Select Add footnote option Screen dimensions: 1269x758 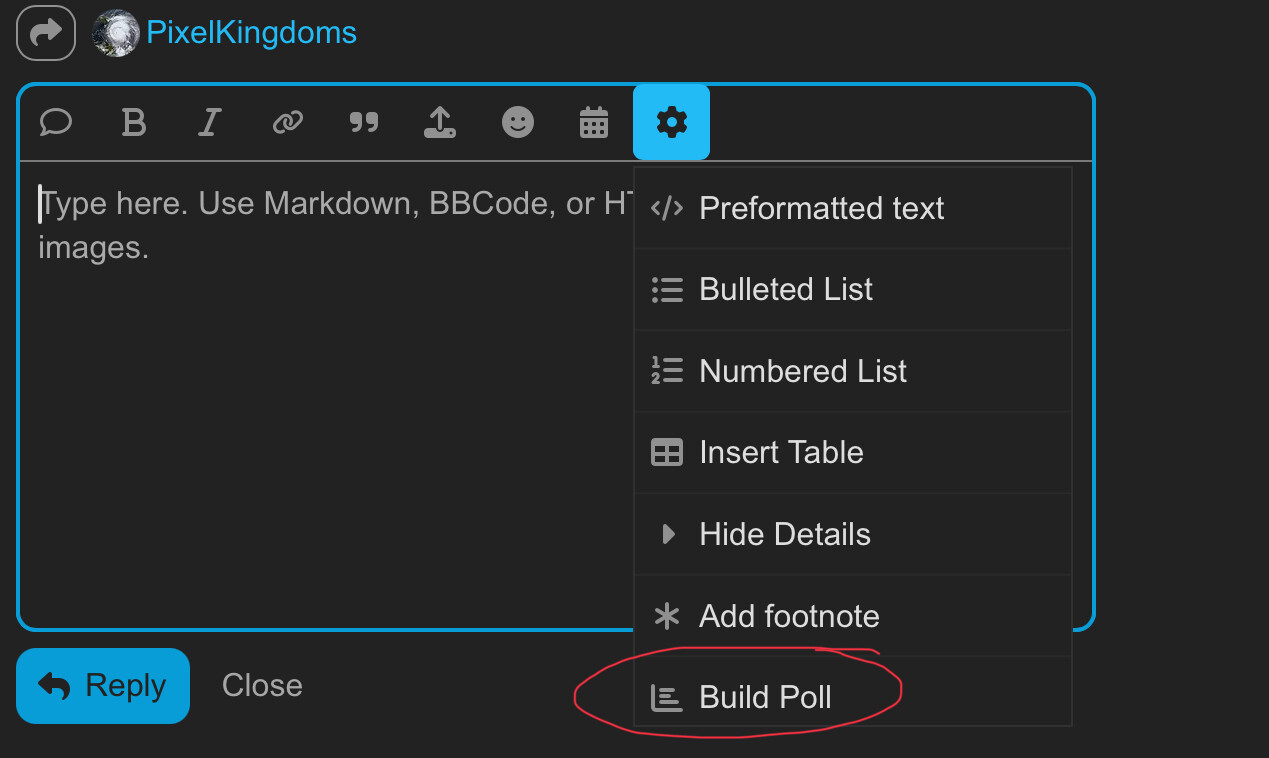(x=853, y=616)
